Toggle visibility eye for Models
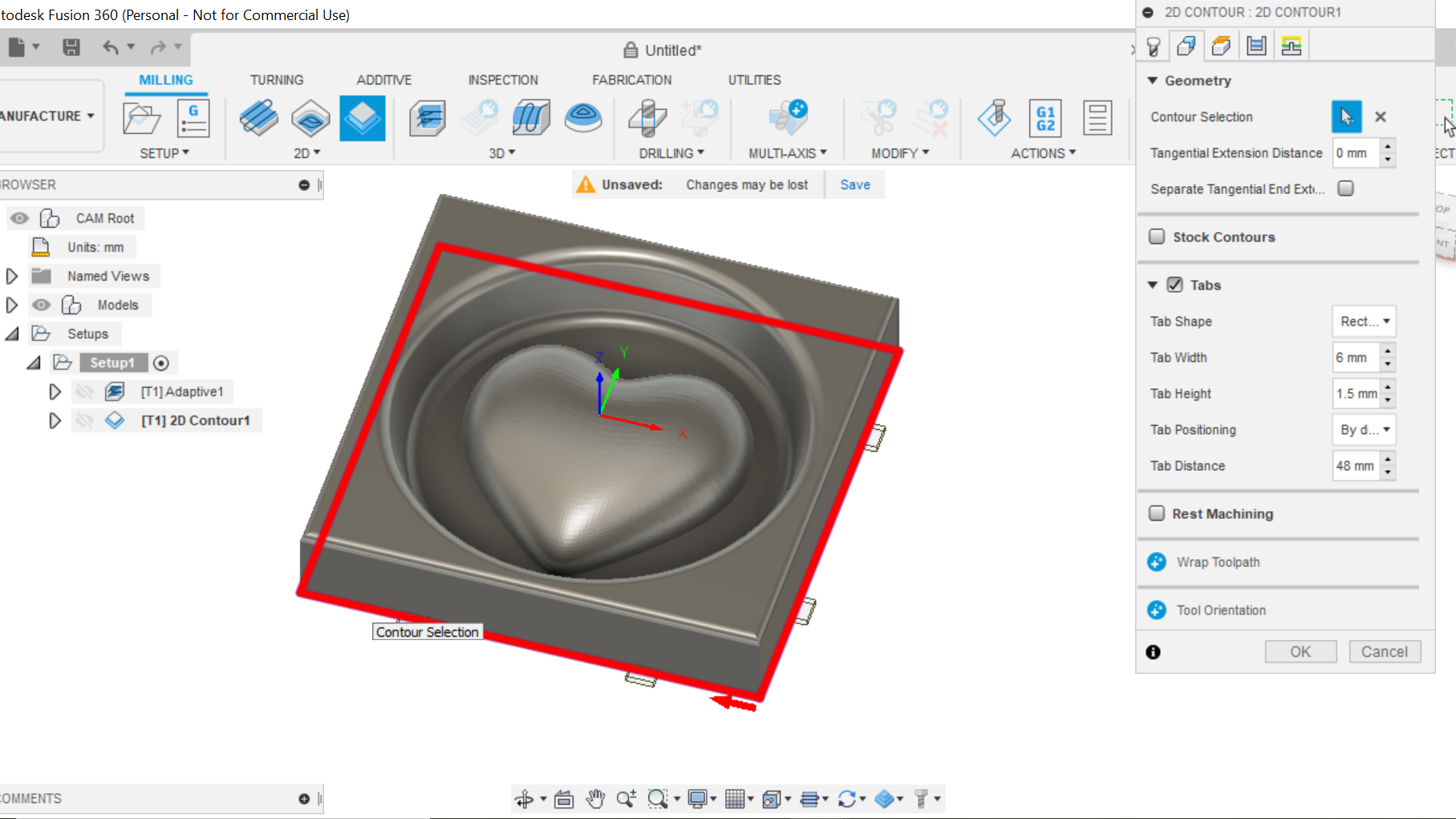Image resolution: width=1456 pixels, height=819 pixels. tap(41, 305)
